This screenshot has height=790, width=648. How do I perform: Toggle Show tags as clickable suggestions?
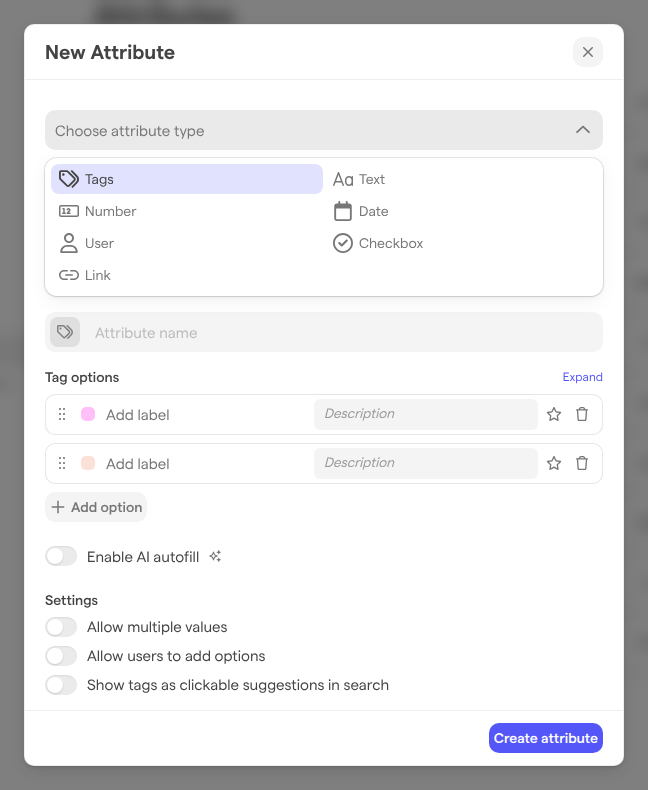point(61,685)
